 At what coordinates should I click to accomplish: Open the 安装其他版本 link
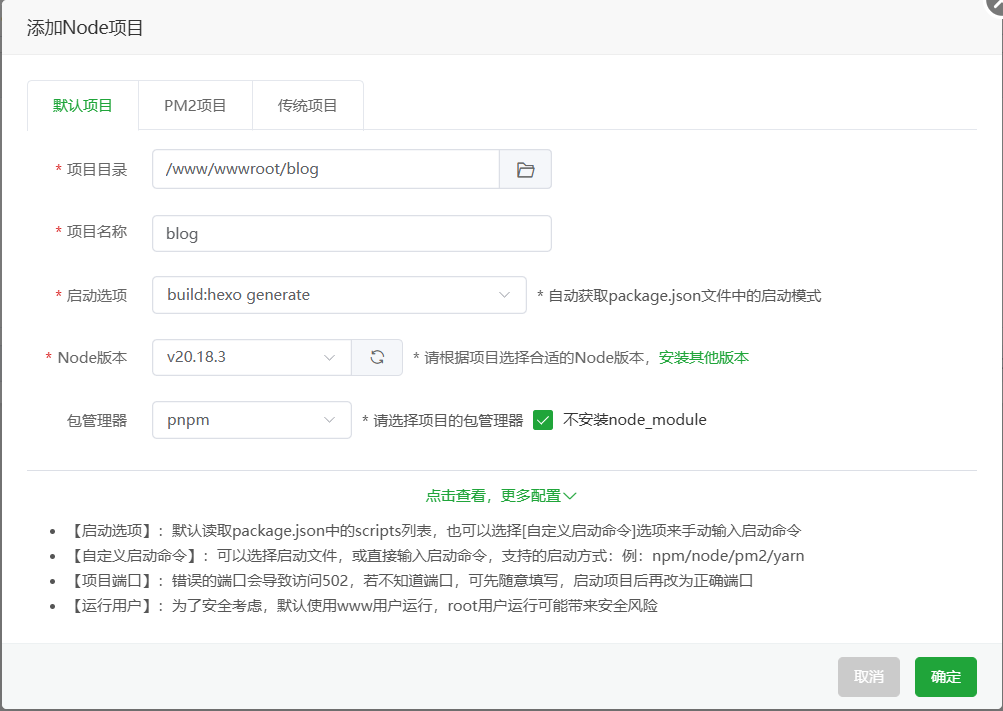(x=704, y=357)
